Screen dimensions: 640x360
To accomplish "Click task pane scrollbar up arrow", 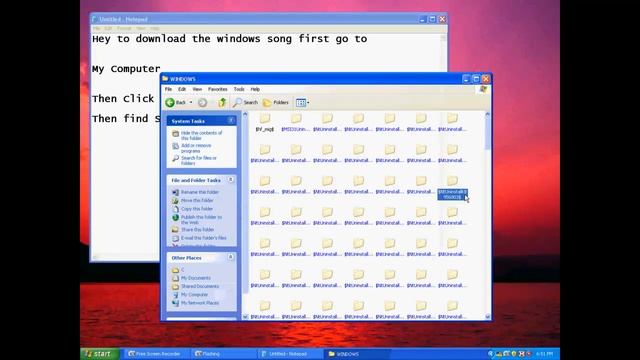I will [x=245, y=115].
